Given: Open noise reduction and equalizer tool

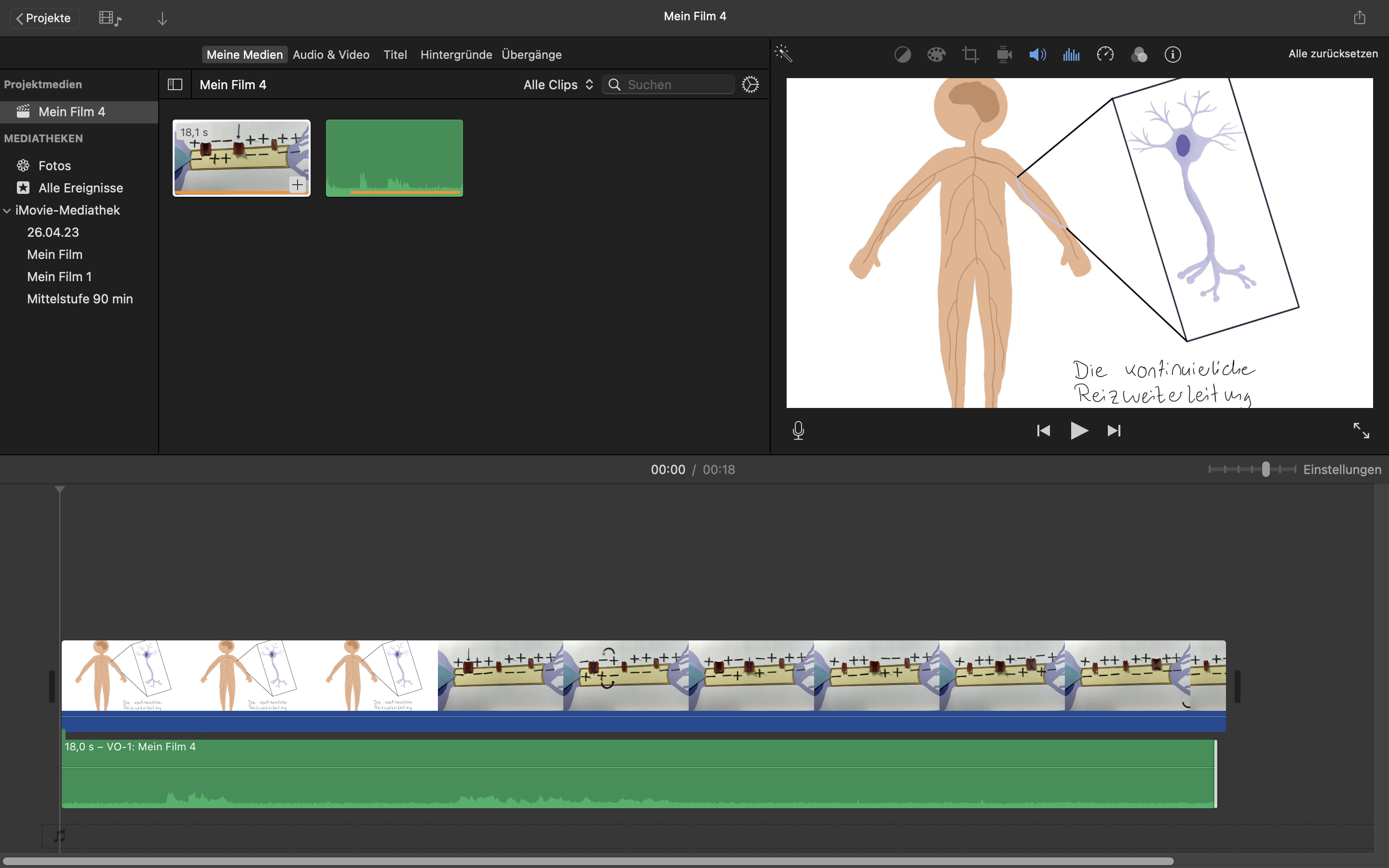Looking at the screenshot, I should point(1071,54).
